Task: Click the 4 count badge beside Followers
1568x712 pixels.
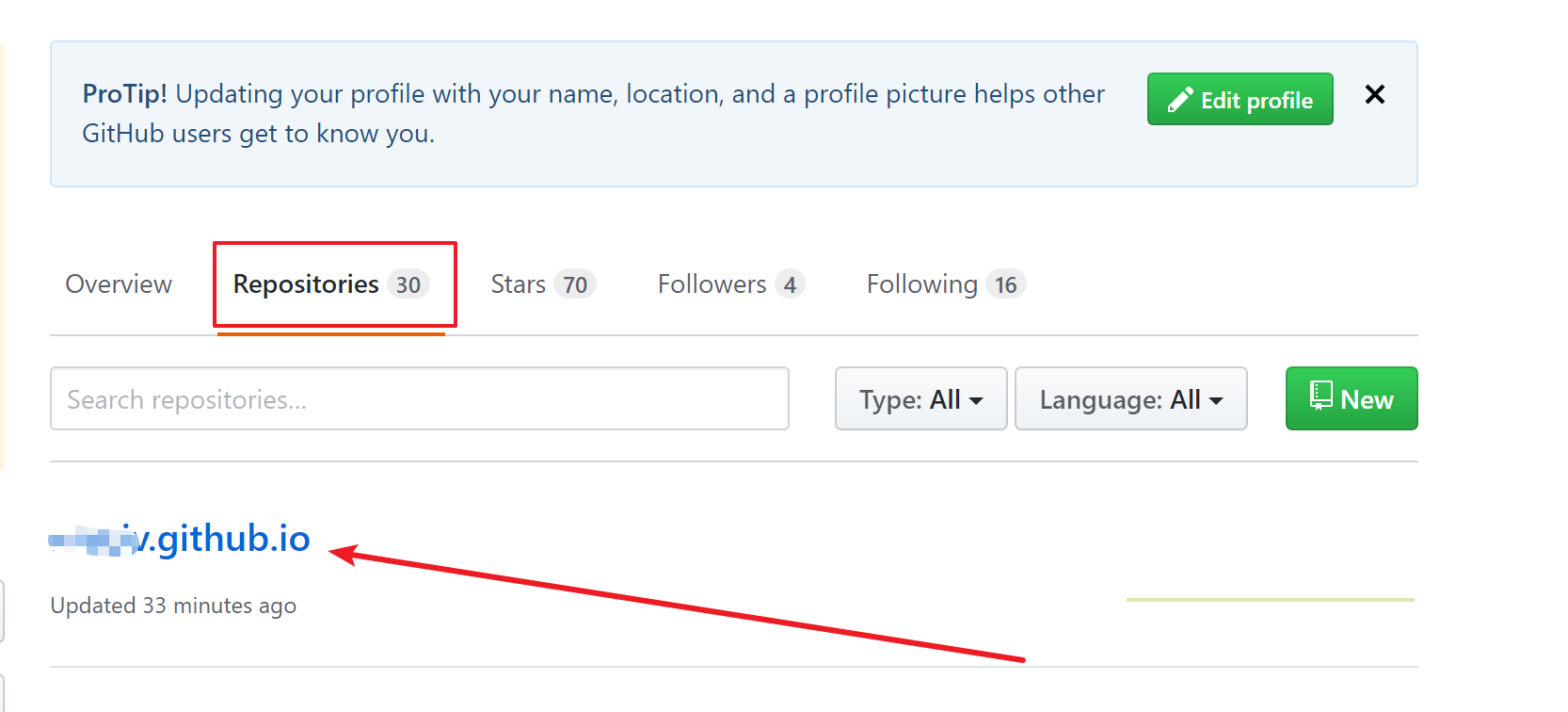Action: (791, 284)
